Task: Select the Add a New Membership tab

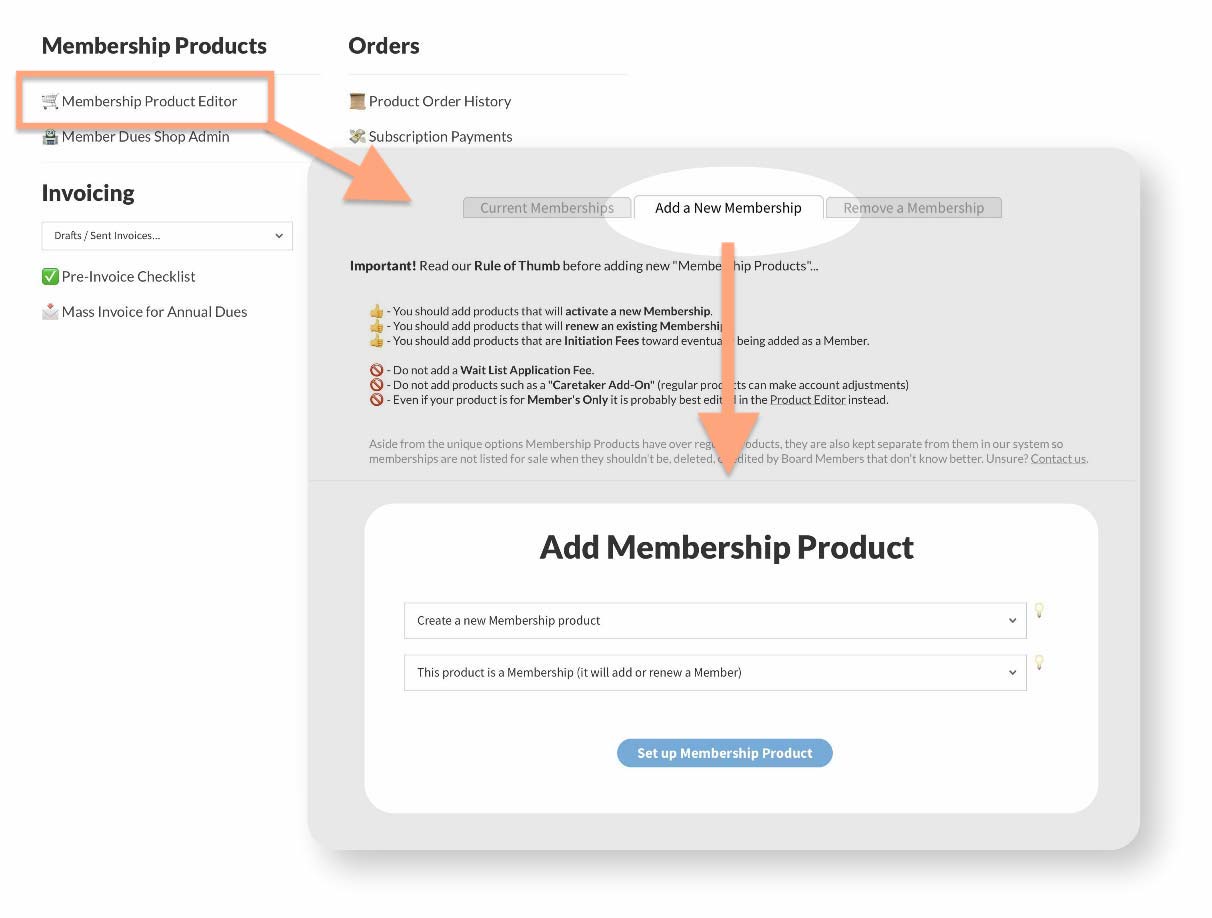Action: pos(728,208)
